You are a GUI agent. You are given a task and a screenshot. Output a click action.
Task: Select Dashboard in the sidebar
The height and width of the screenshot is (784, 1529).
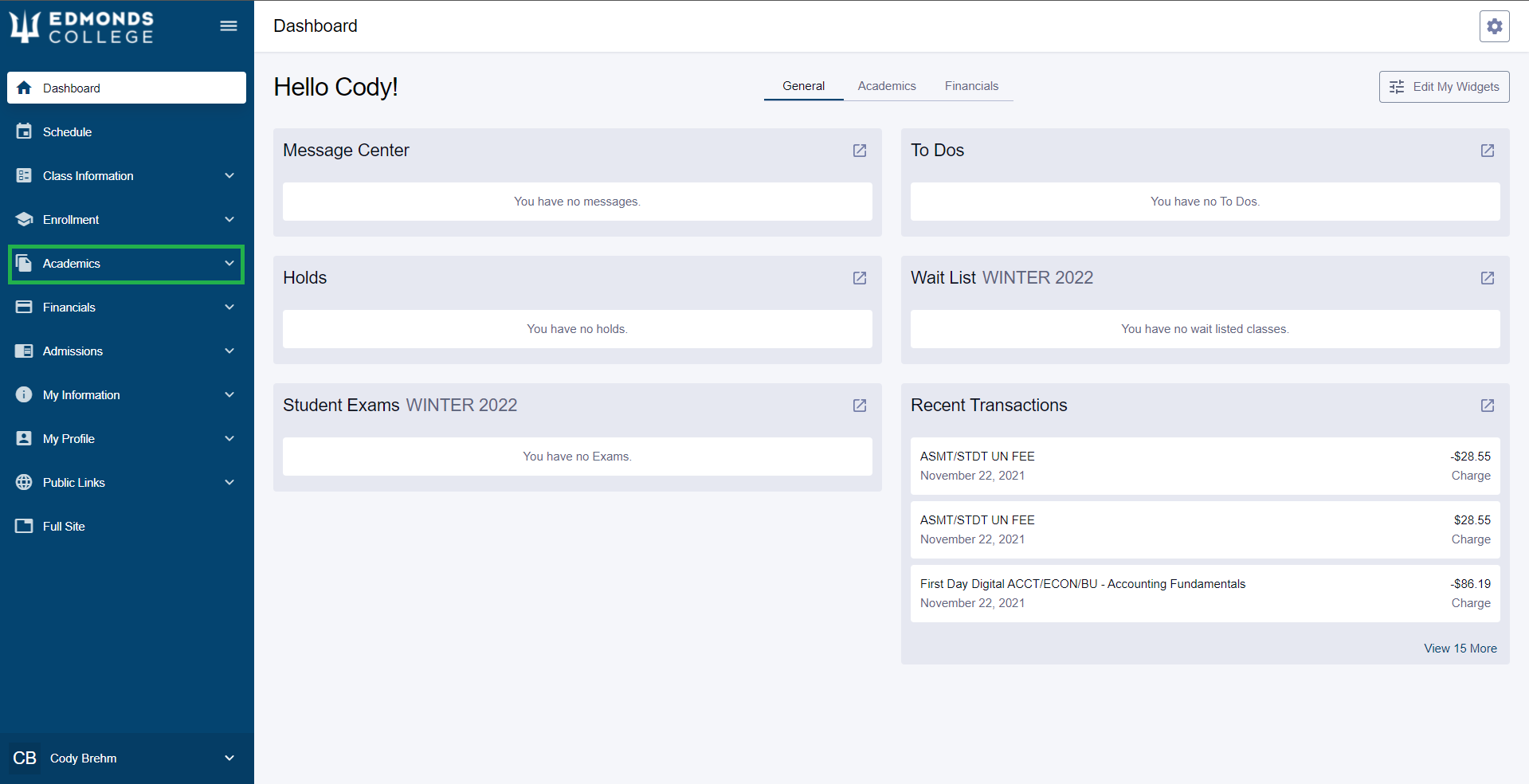coord(127,88)
